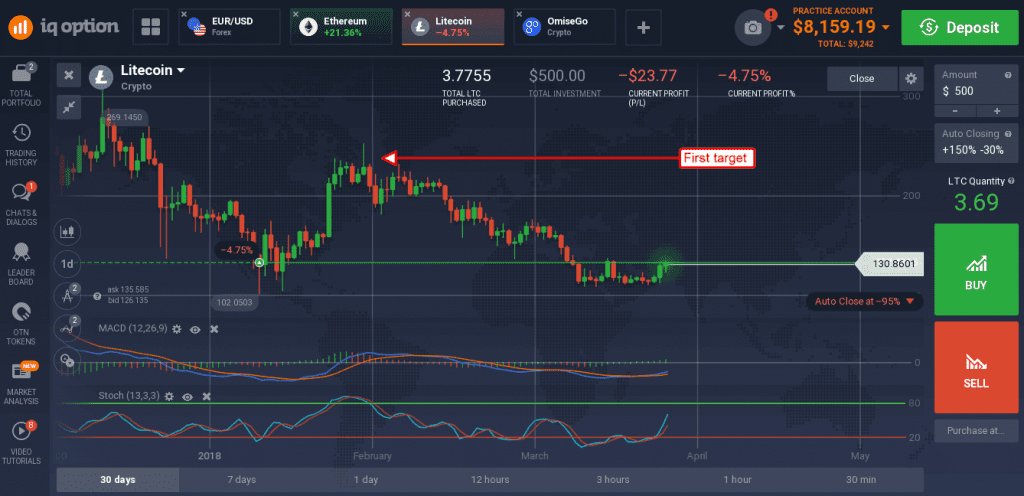Select the 1 day time range
Image resolution: width=1024 pixels, height=496 pixels.
(x=366, y=480)
